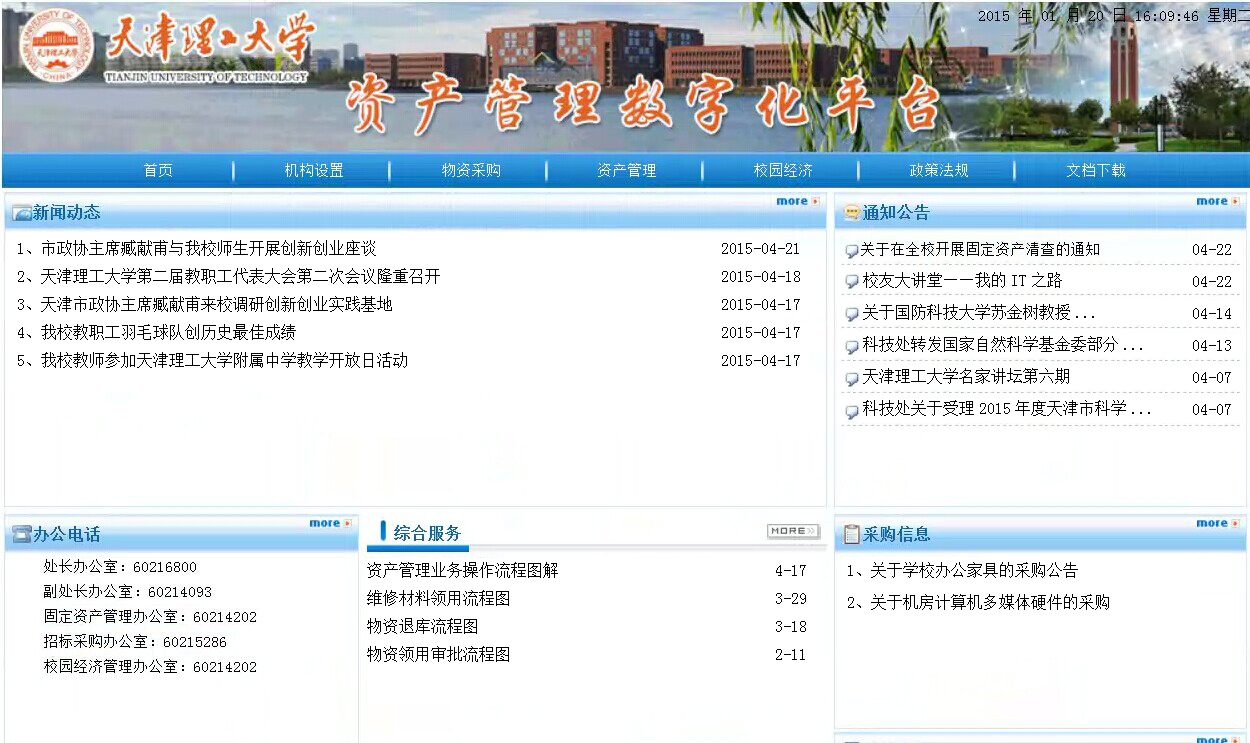The width and height of the screenshot is (1250, 743).
Task: Open notice 关于国防科技大学苏金树教授
Action: [979, 314]
